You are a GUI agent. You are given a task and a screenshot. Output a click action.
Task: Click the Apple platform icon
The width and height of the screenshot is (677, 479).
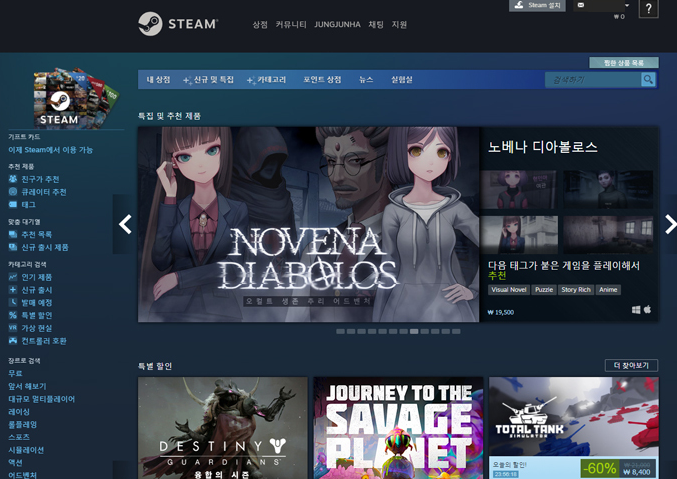tap(647, 310)
